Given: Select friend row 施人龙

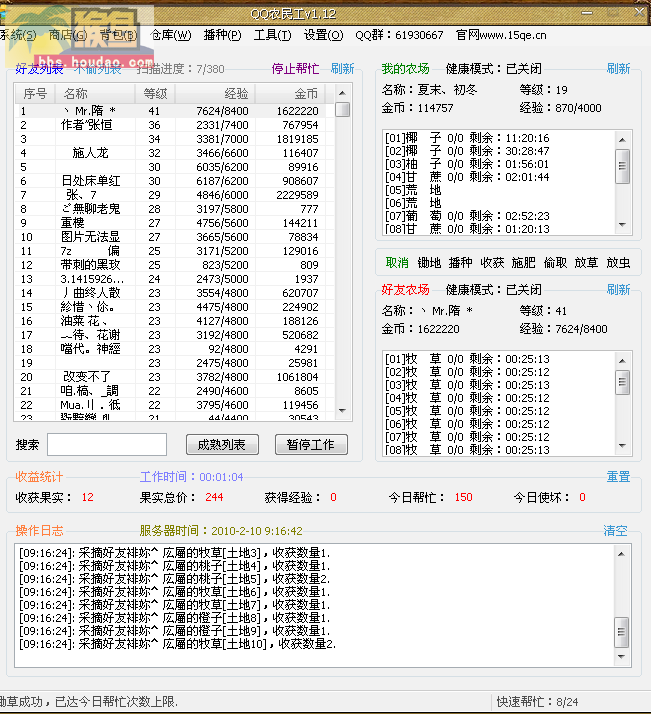Looking at the screenshot, I should (x=175, y=153).
